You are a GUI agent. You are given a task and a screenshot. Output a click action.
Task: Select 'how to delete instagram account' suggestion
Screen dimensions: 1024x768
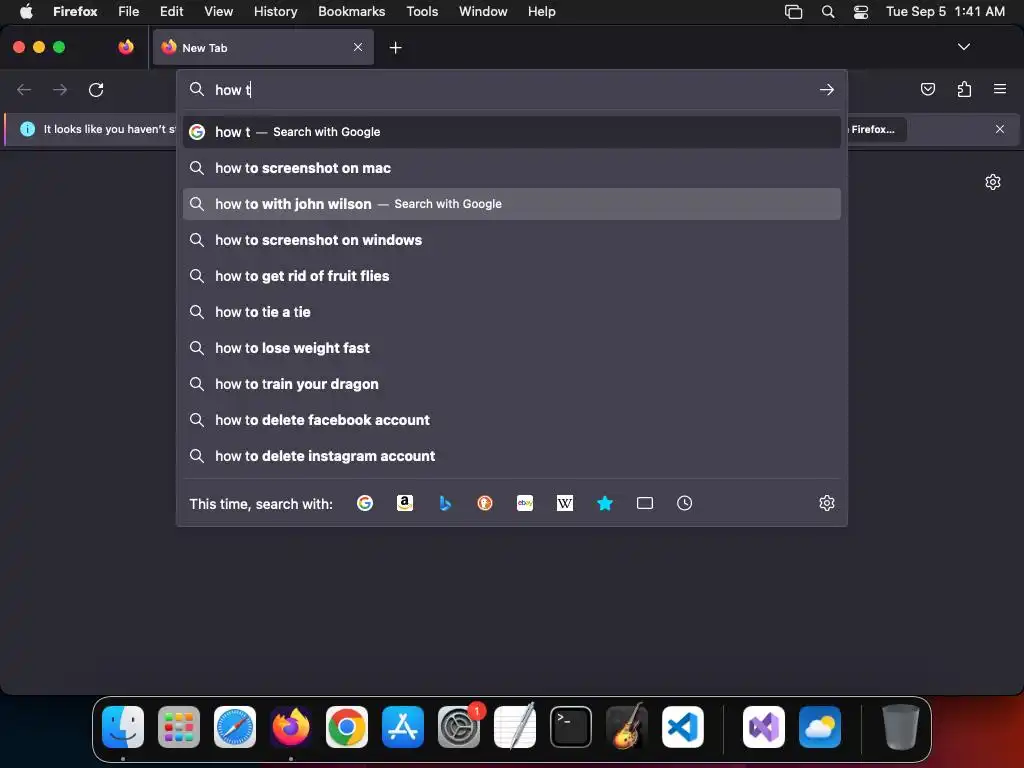point(511,456)
